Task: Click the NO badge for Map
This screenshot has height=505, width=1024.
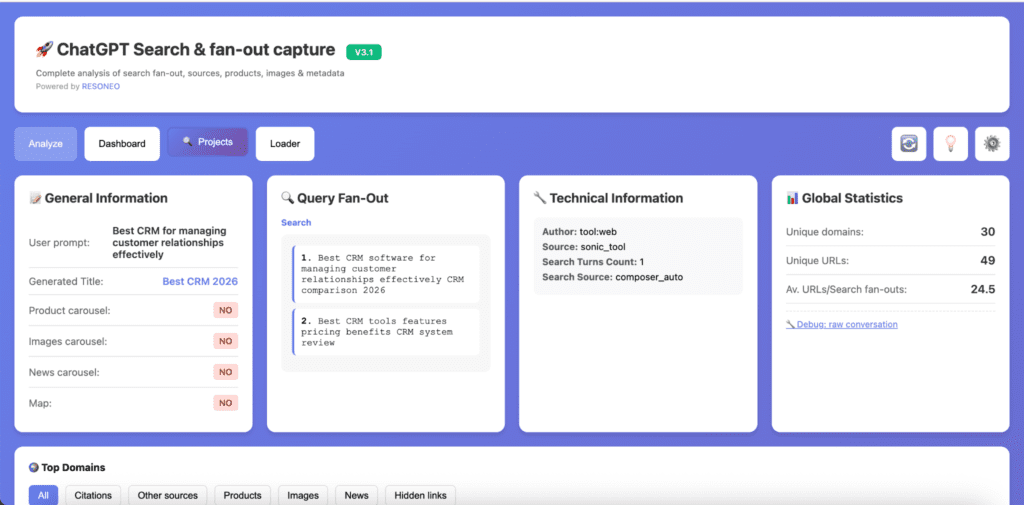Action: point(225,403)
